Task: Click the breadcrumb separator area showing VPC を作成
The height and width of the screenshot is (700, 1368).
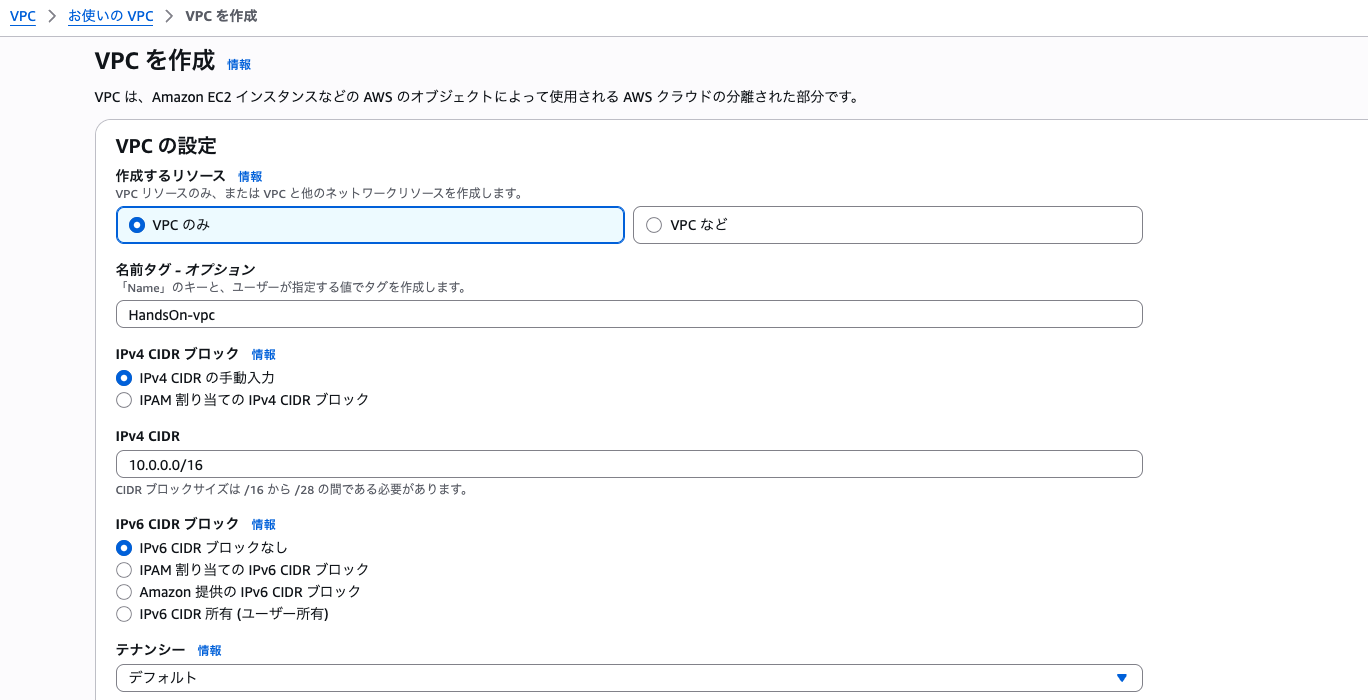Action: [x=219, y=16]
